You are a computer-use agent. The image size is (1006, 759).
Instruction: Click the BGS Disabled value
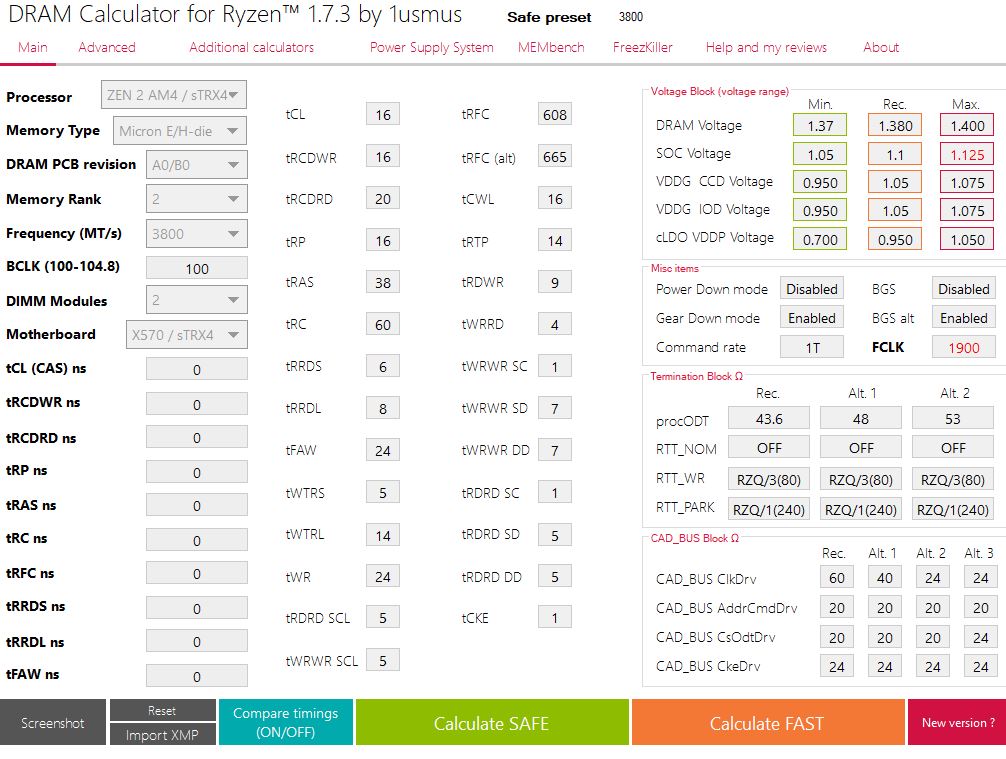964,289
